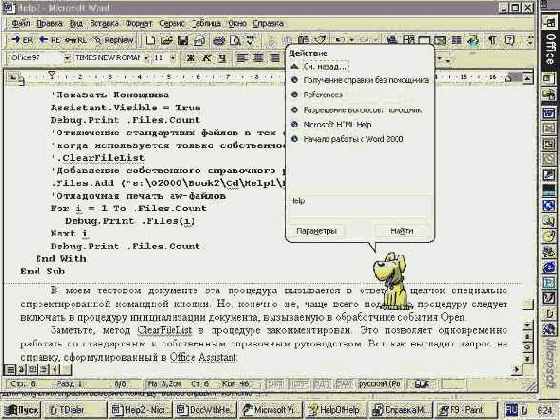Click the RepNew toolbar button

[x=114, y=40]
